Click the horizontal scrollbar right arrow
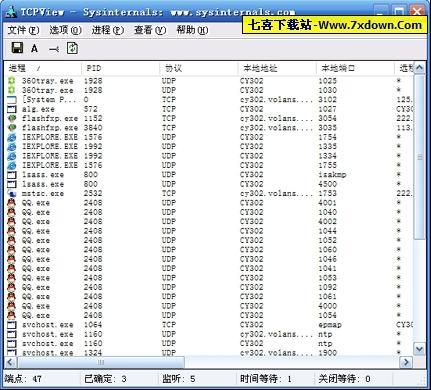The width and height of the screenshot is (431, 390). (x=406, y=362)
